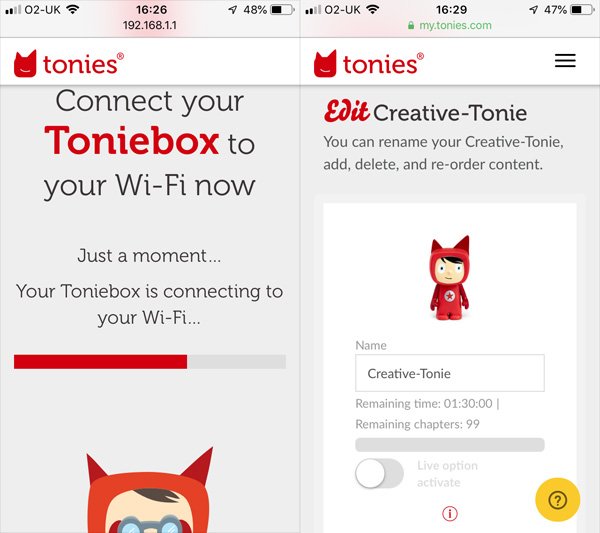Click the tonies logo on the right screen
Screen dimensions: 600x533
pyautogui.click(x=369, y=63)
